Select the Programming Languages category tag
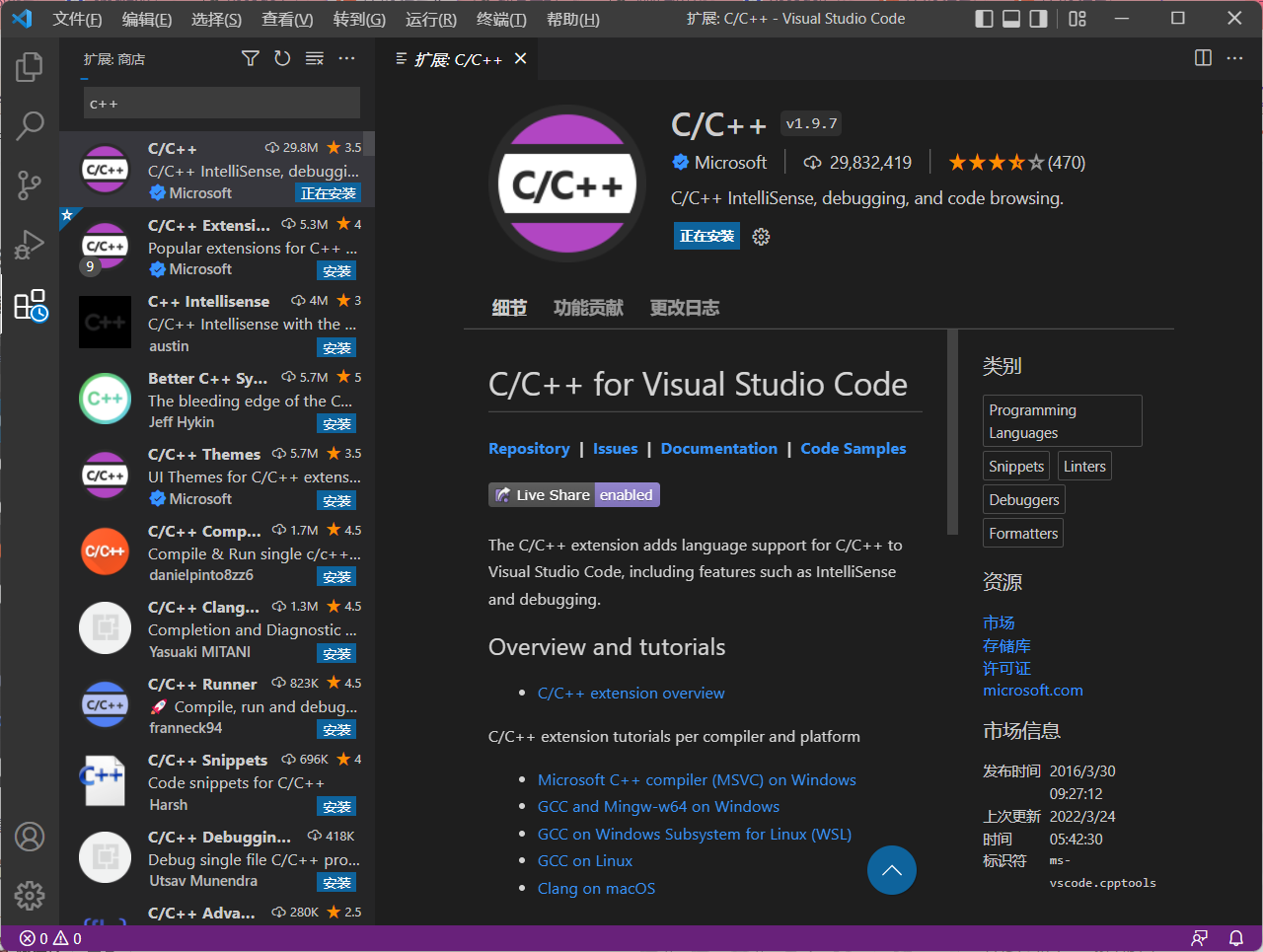This screenshot has width=1263, height=952. pos(1063,421)
